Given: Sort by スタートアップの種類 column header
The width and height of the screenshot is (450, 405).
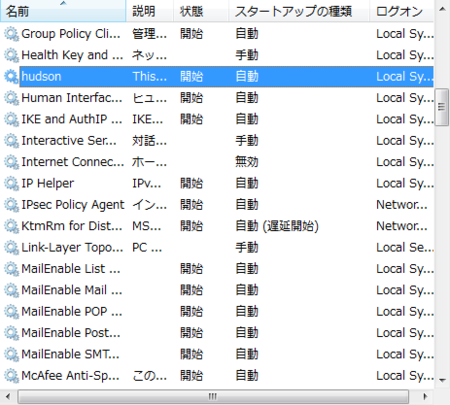Looking at the screenshot, I should 299,11.
